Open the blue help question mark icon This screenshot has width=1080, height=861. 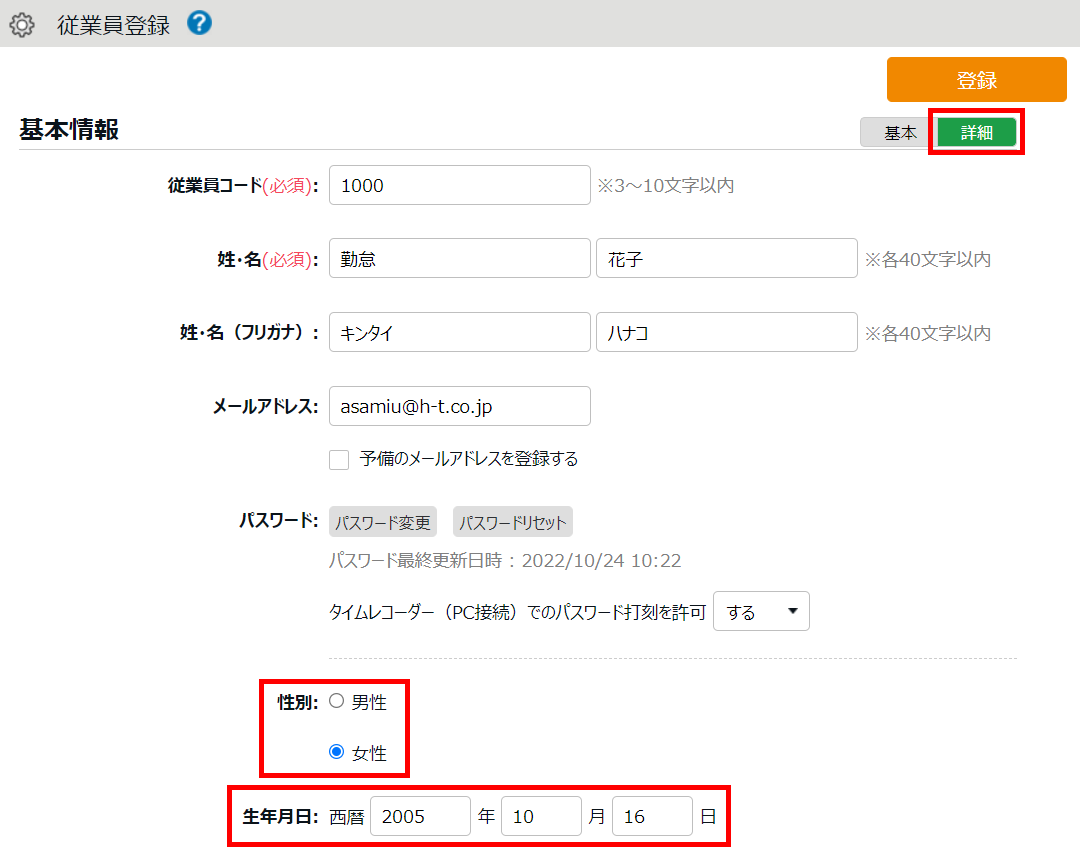(199, 23)
